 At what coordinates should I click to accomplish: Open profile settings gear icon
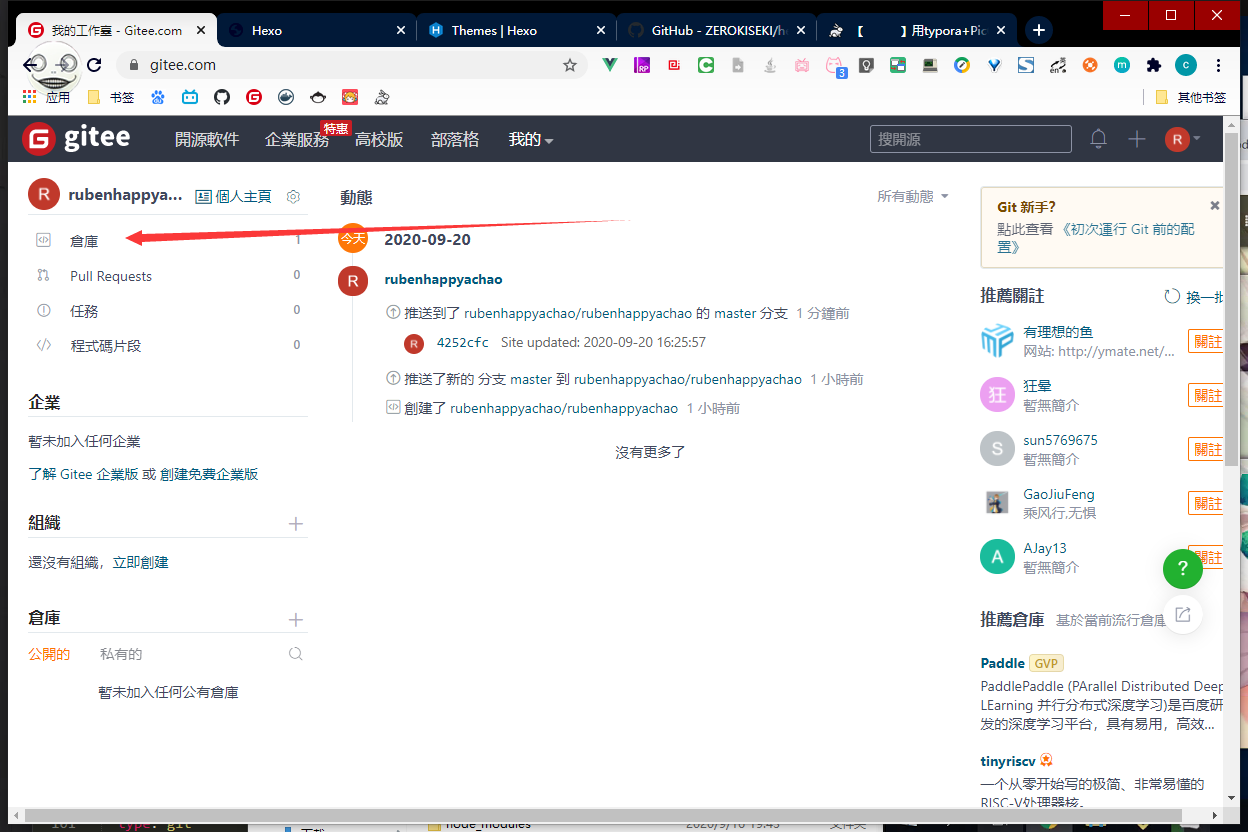click(293, 196)
